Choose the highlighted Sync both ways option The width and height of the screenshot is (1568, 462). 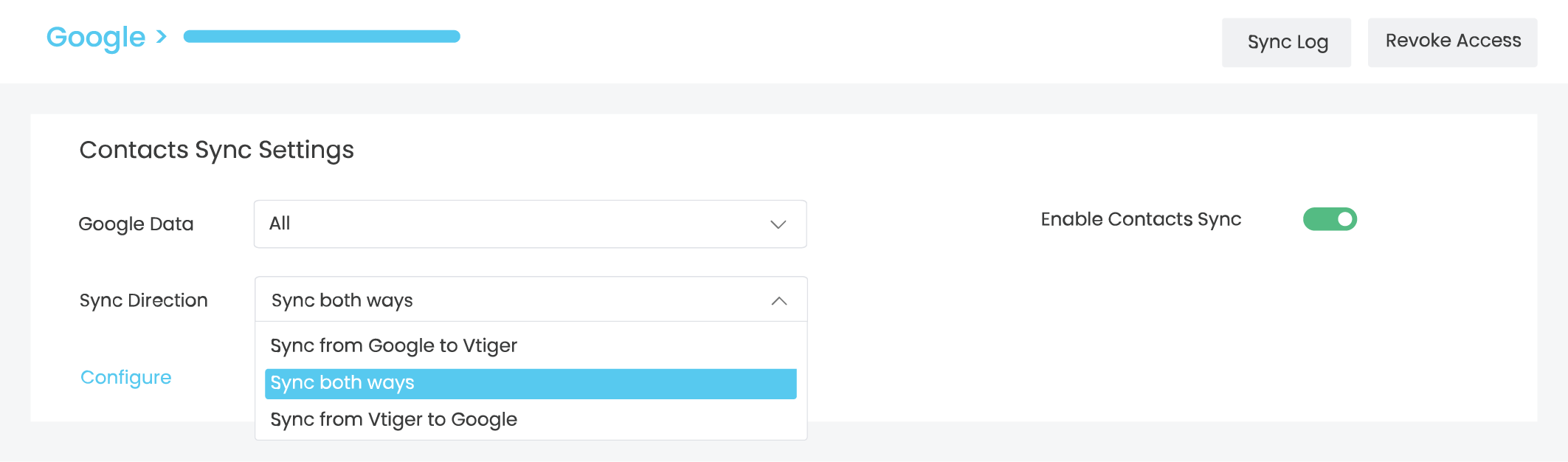coord(530,383)
